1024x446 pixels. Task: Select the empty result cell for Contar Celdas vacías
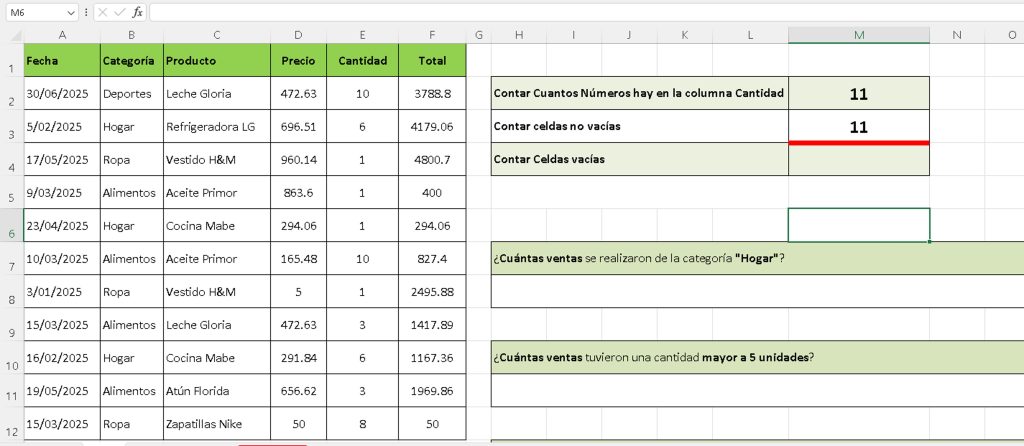tap(858, 160)
